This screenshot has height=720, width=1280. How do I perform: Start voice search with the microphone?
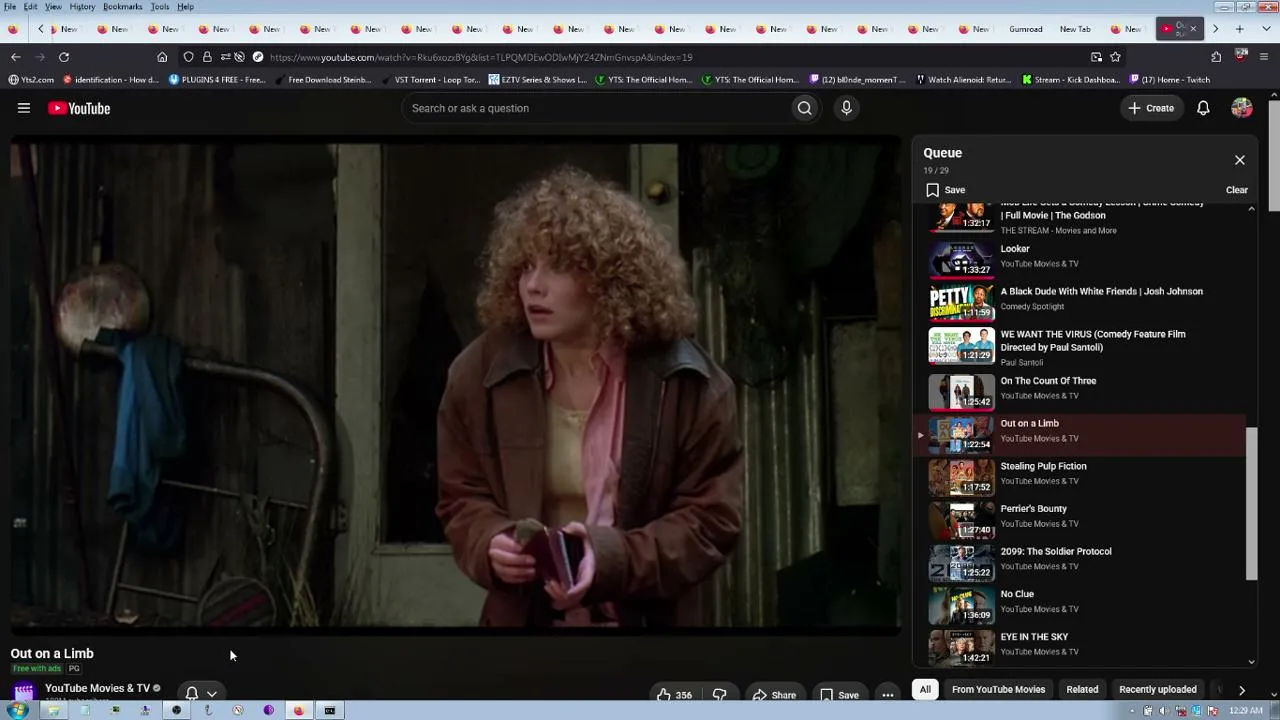coord(846,108)
